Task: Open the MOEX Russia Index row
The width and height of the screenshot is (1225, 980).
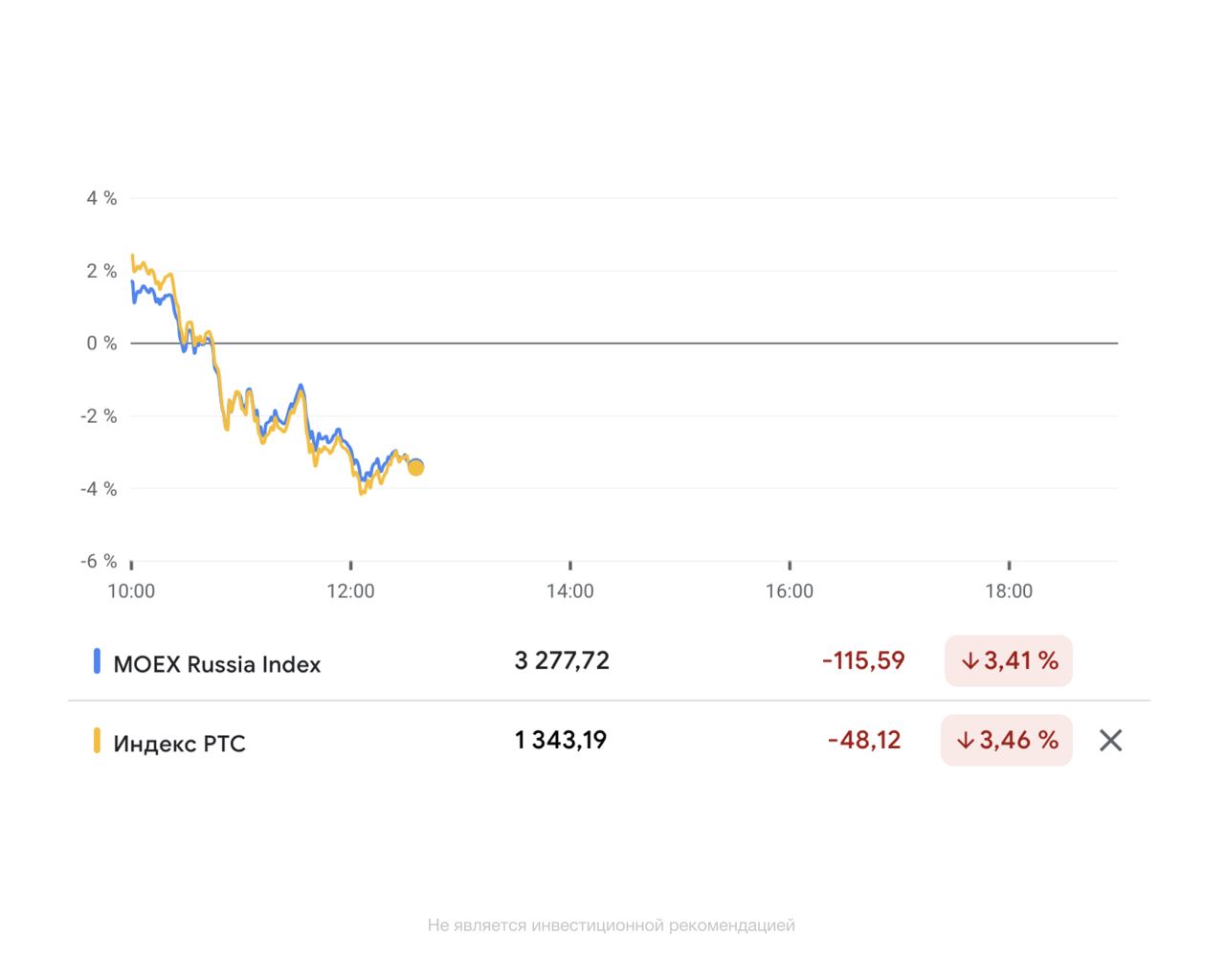Action: coord(217,664)
